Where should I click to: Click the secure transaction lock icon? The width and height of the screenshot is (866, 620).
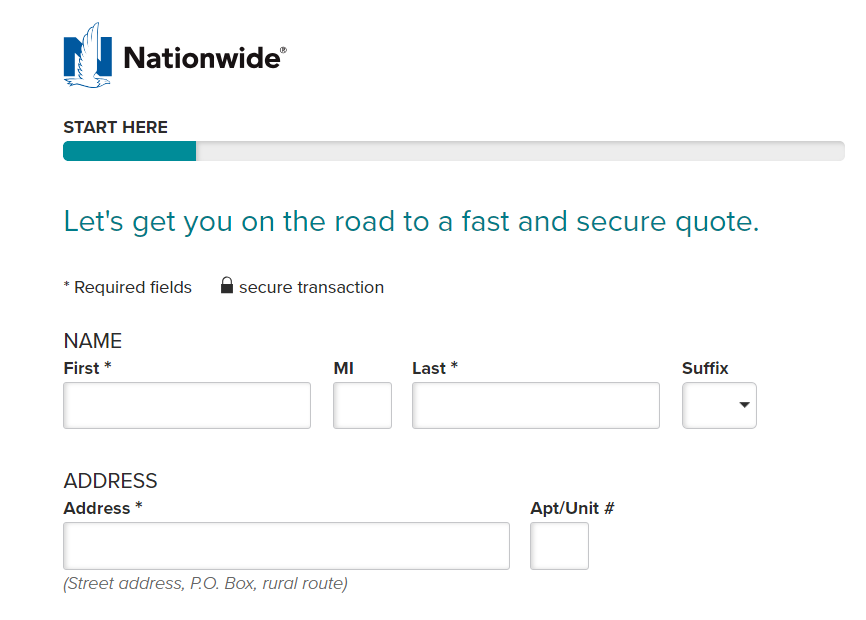pos(227,286)
